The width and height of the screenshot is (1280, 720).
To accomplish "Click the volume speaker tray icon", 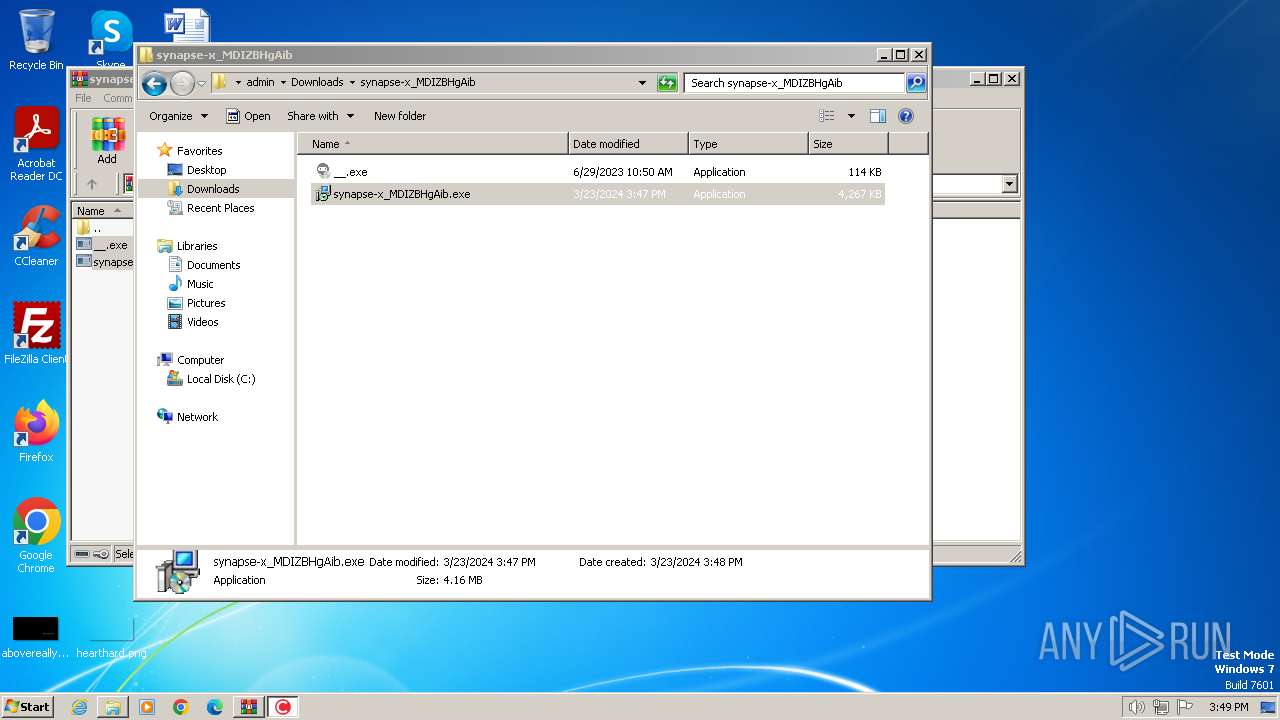I will tap(1136, 707).
